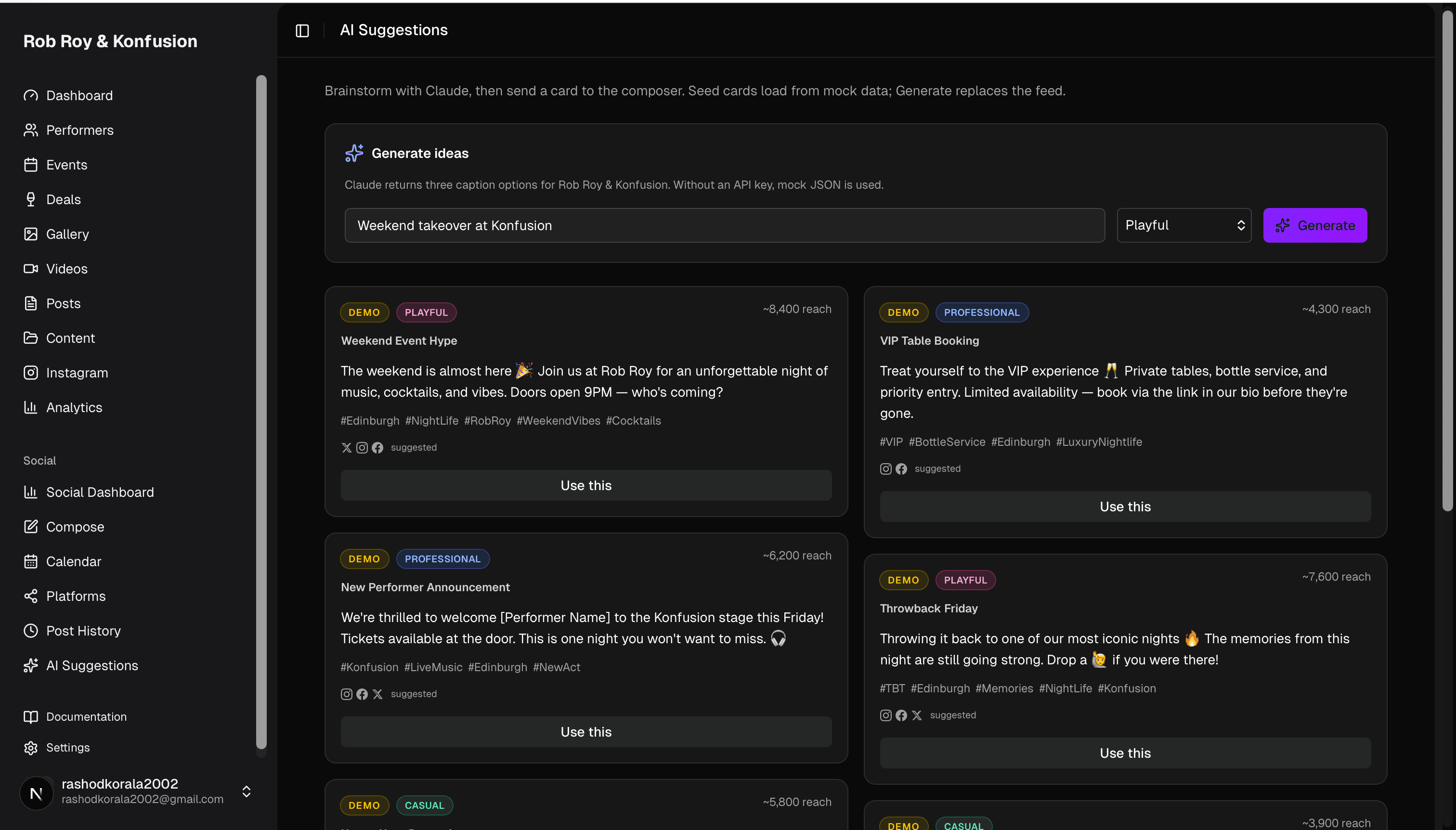Image resolution: width=1456 pixels, height=830 pixels.
Task: Click the Analytics chart icon
Action: tap(31, 407)
